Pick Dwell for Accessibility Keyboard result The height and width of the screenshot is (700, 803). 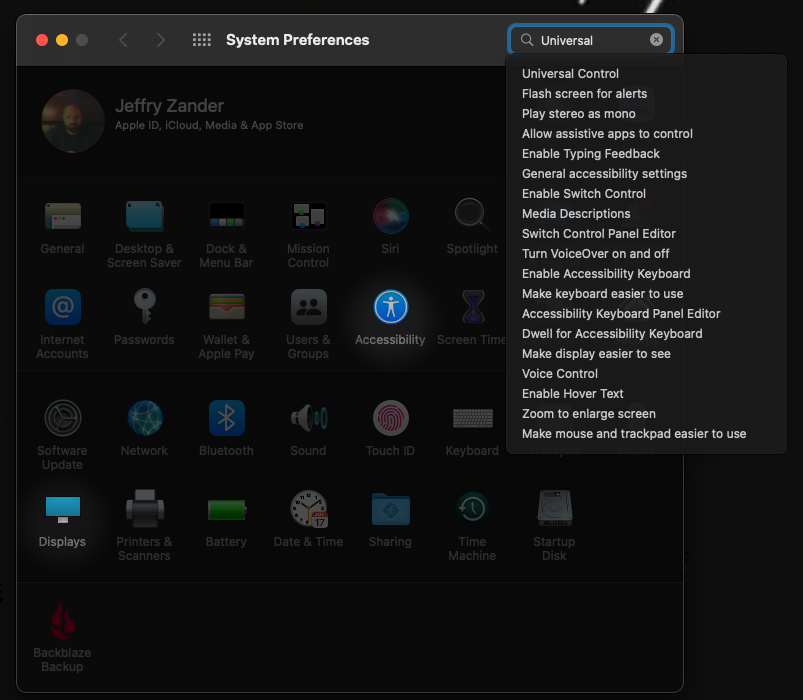point(612,333)
